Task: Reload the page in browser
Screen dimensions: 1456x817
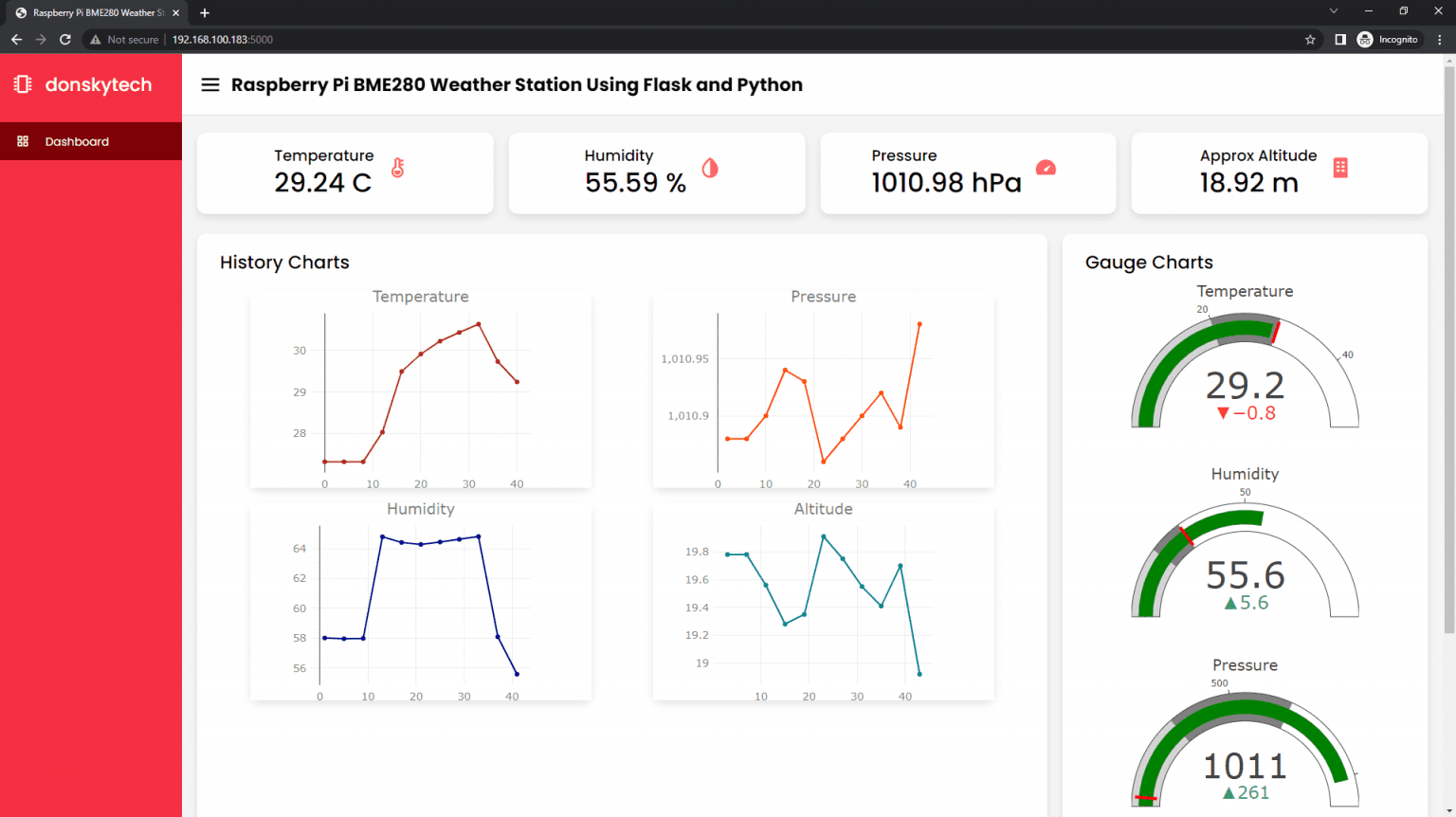Action: [65, 40]
